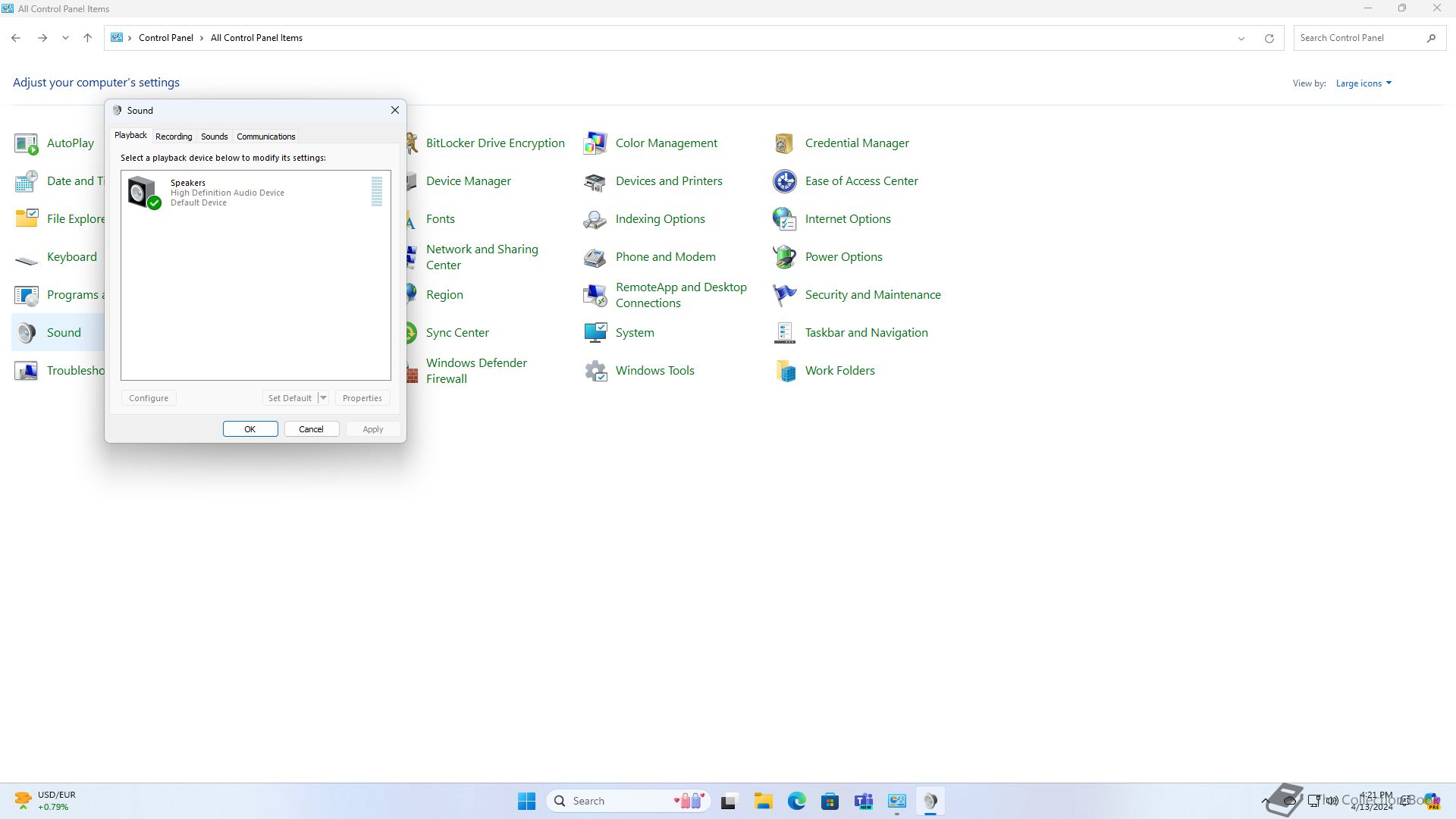Open Indexing Options icon
This screenshot has height=819, width=1456.
point(595,219)
